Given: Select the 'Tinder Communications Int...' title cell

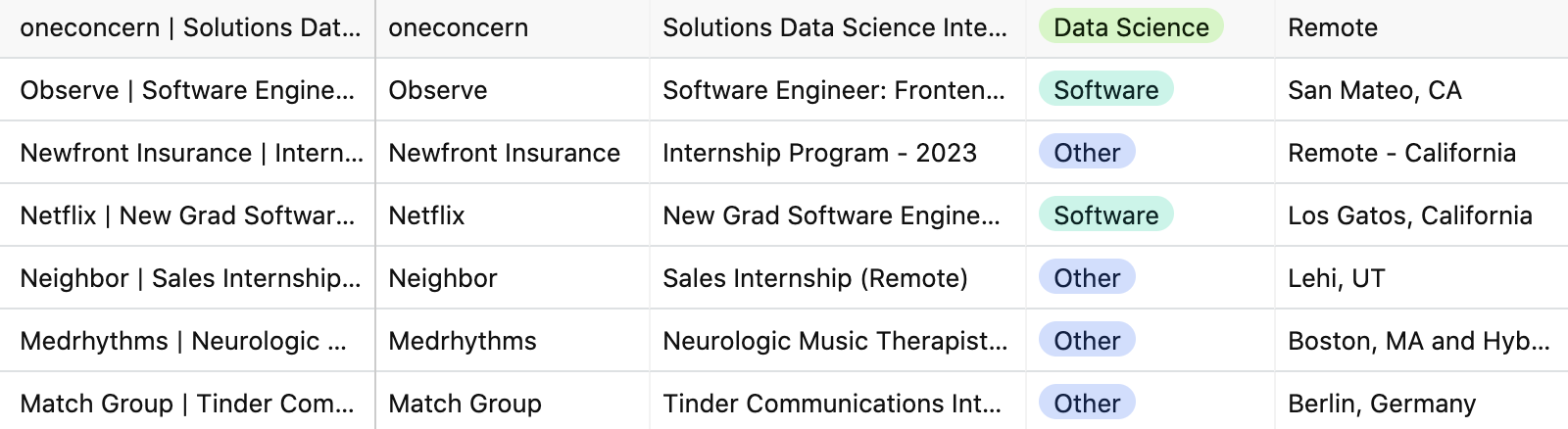Looking at the screenshot, I should 838,404.
